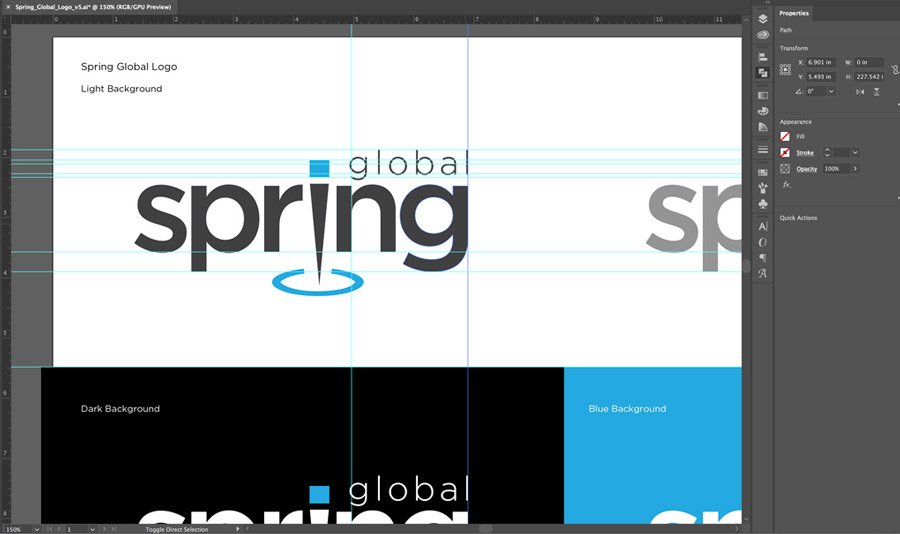Screen dimensions: 900x534
Task: Click the Y position field 5.493 in
Action: click(821, 76)
